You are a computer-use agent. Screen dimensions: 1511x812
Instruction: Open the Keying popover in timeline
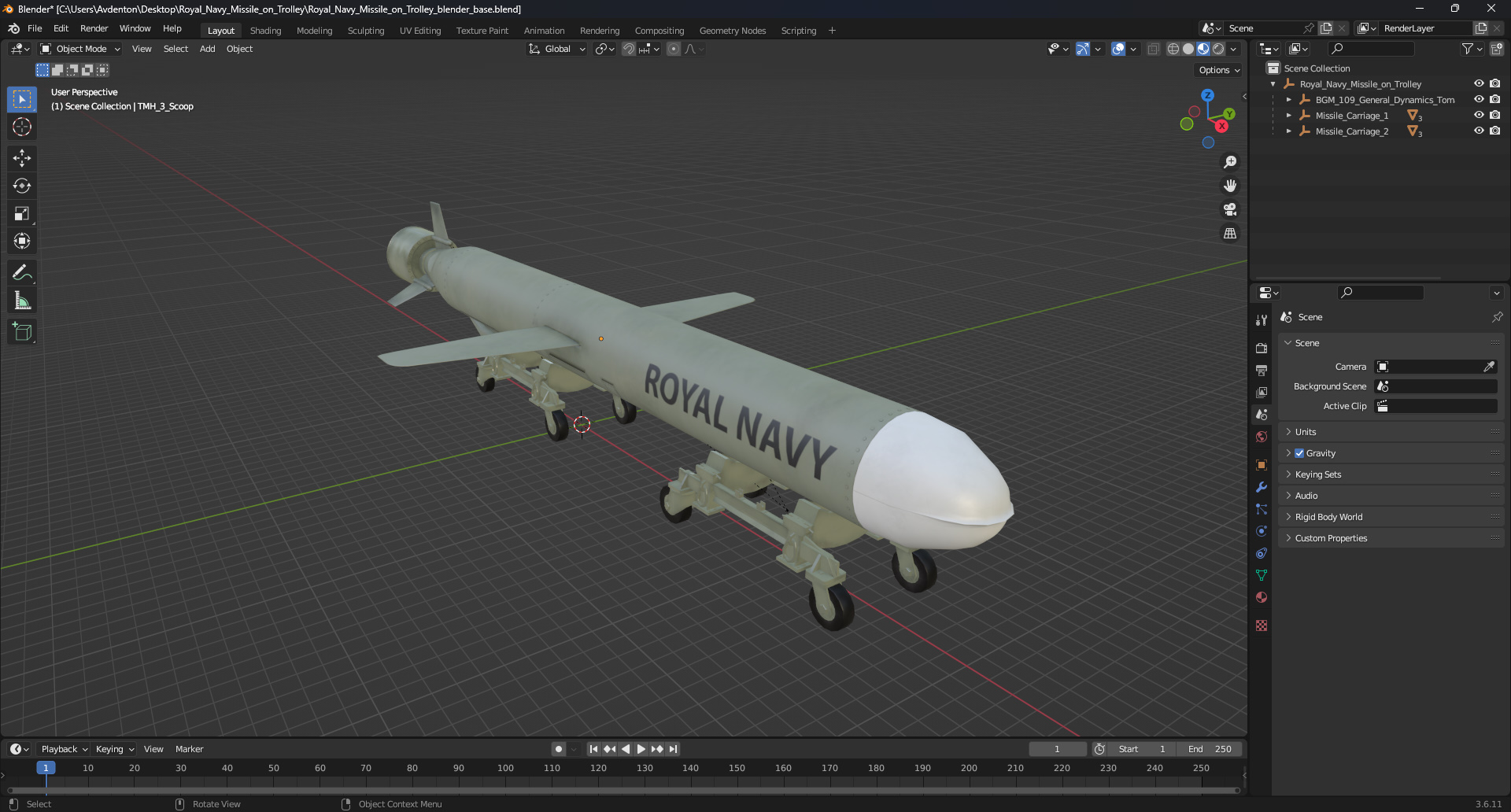[x=114, y=749]
